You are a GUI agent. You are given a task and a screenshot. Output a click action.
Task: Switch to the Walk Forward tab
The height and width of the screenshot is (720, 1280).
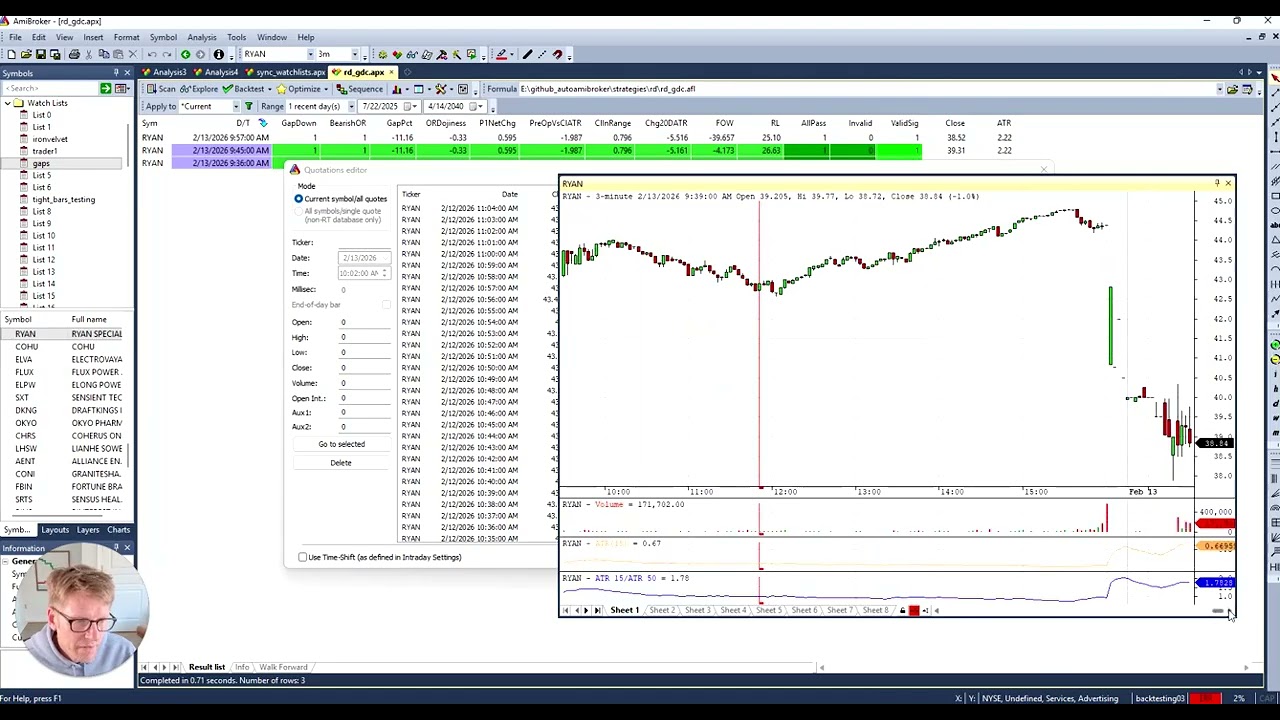tap(283, 667)
